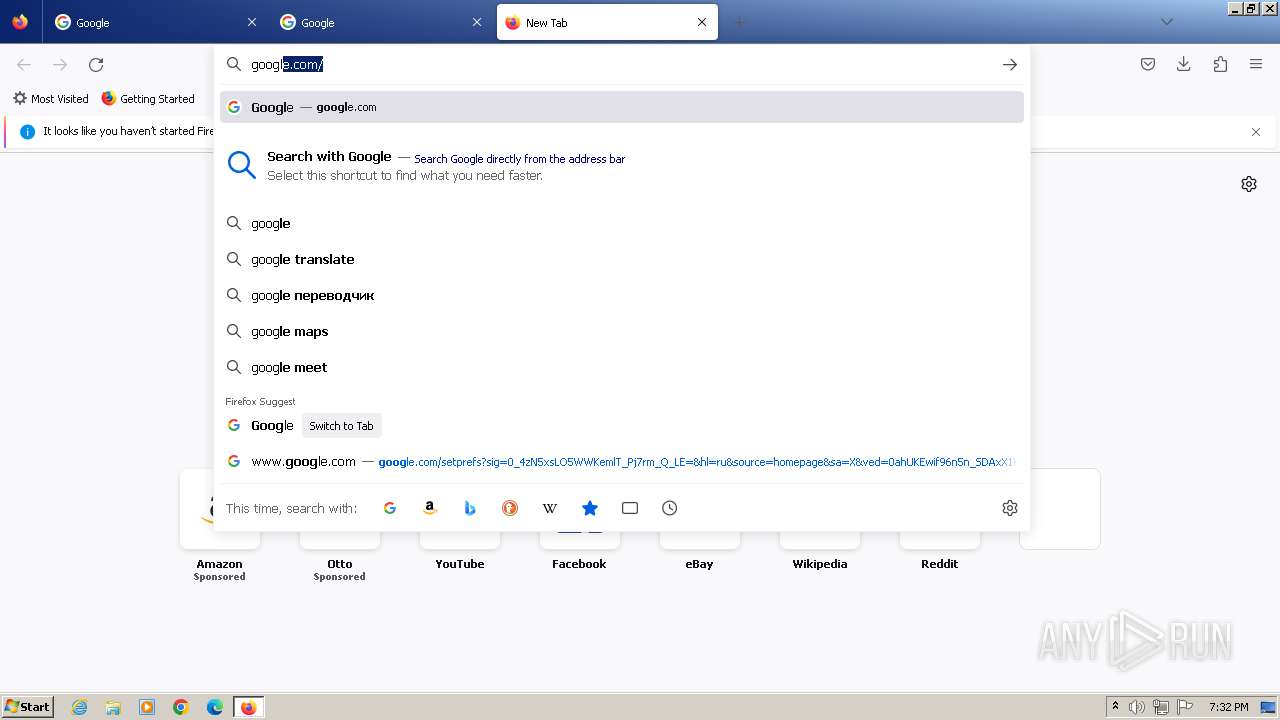Close the first Google tab
This screenshot has height=720, width=1280.
(252, 22)
